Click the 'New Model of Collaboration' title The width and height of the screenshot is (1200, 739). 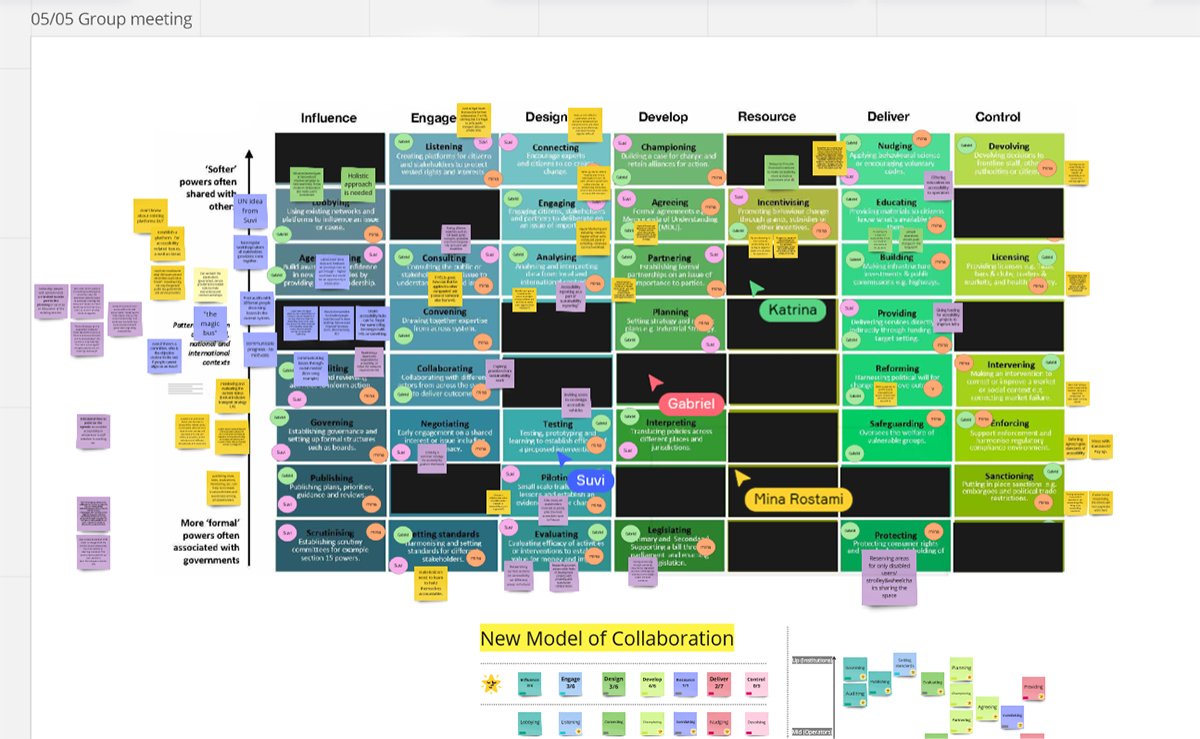tap(607, 639)
